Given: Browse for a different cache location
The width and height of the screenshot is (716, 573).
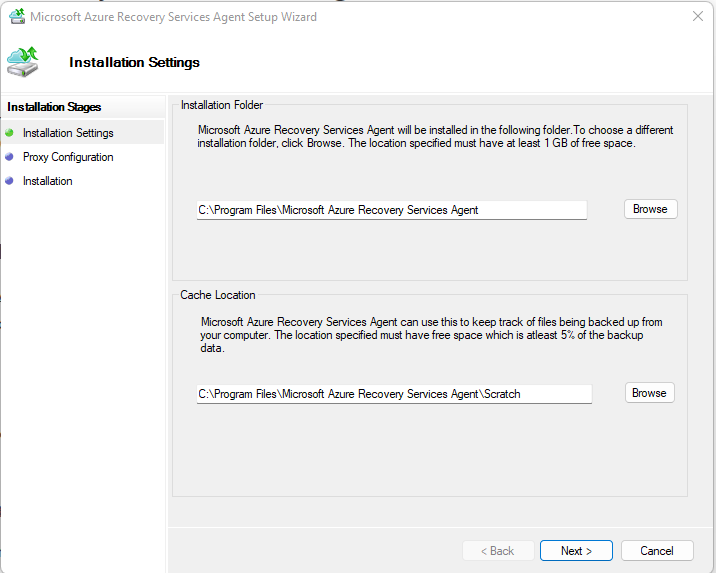Looking at the screenshot, I should pyautogui.click(x=649, y=393).
